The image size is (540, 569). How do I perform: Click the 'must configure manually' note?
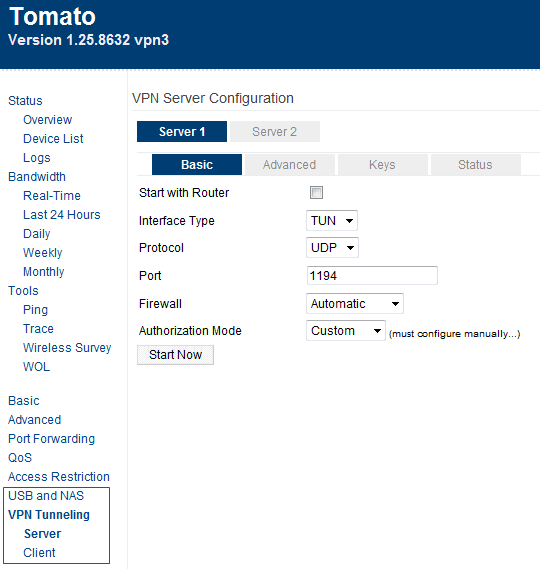coord(454,334)
